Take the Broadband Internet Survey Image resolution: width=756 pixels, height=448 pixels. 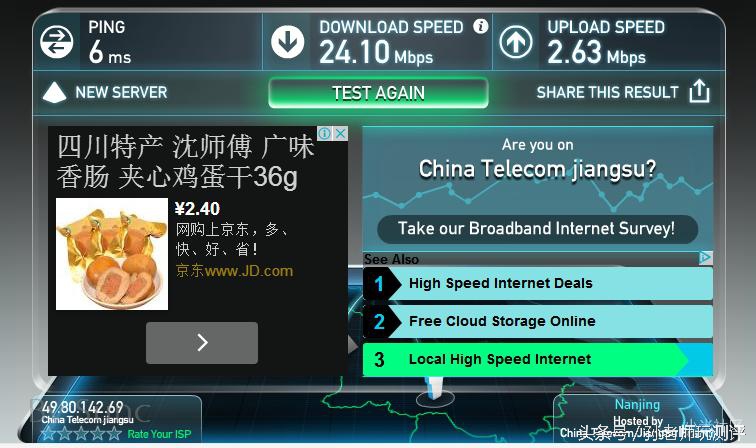tap(537, 229)
